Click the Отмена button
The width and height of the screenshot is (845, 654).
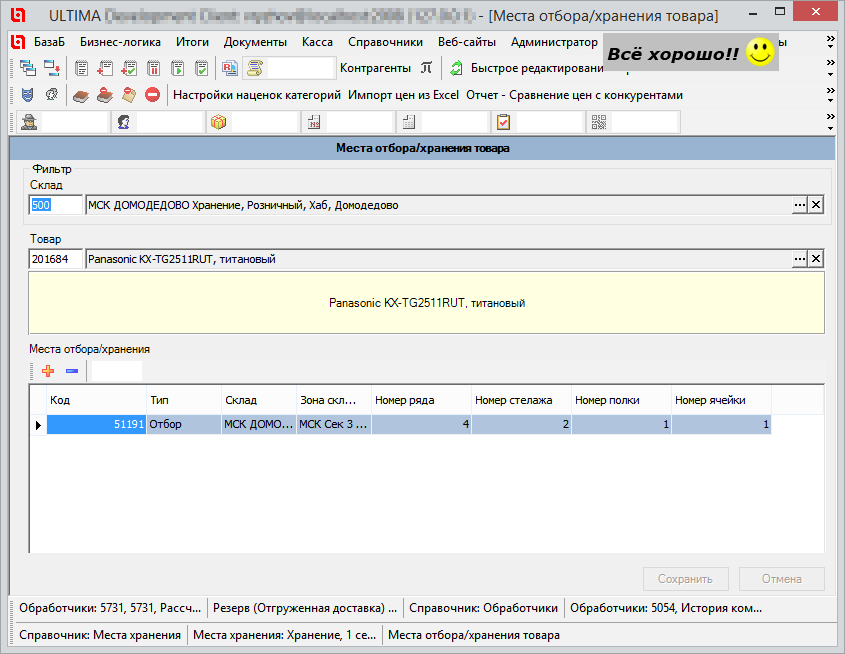[x=781, y=579]
